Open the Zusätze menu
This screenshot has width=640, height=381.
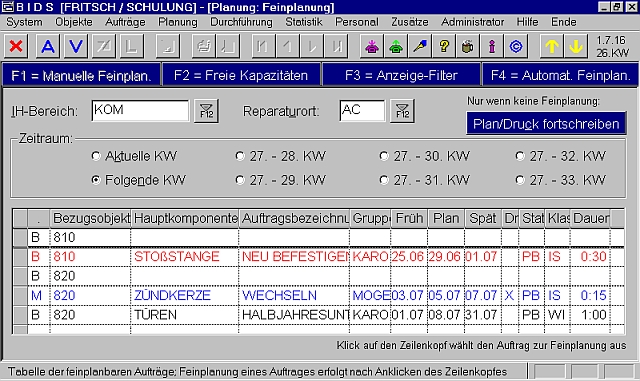(410, 22)
